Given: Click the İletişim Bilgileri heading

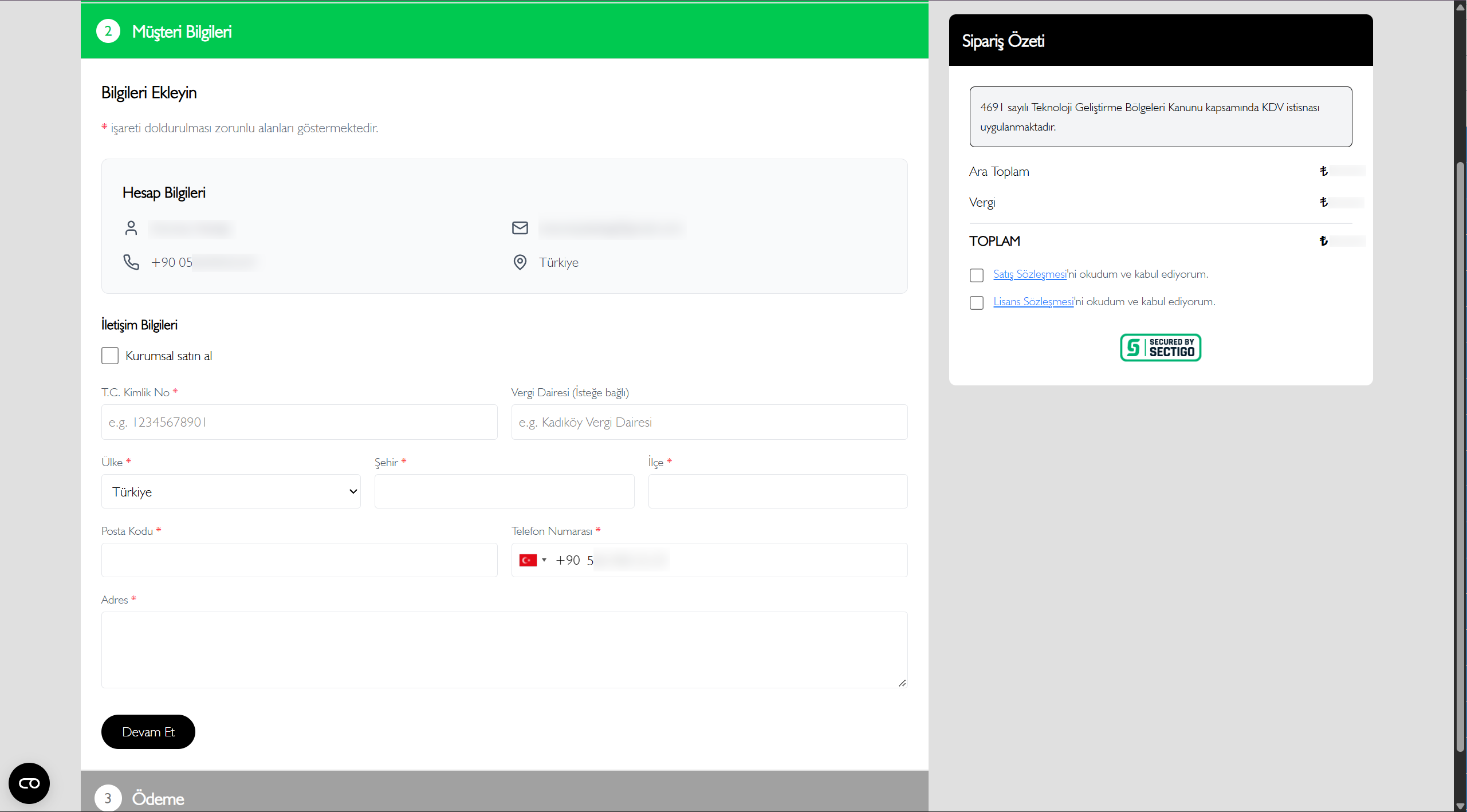Looking at the screenshot, I should coord(139,325).
